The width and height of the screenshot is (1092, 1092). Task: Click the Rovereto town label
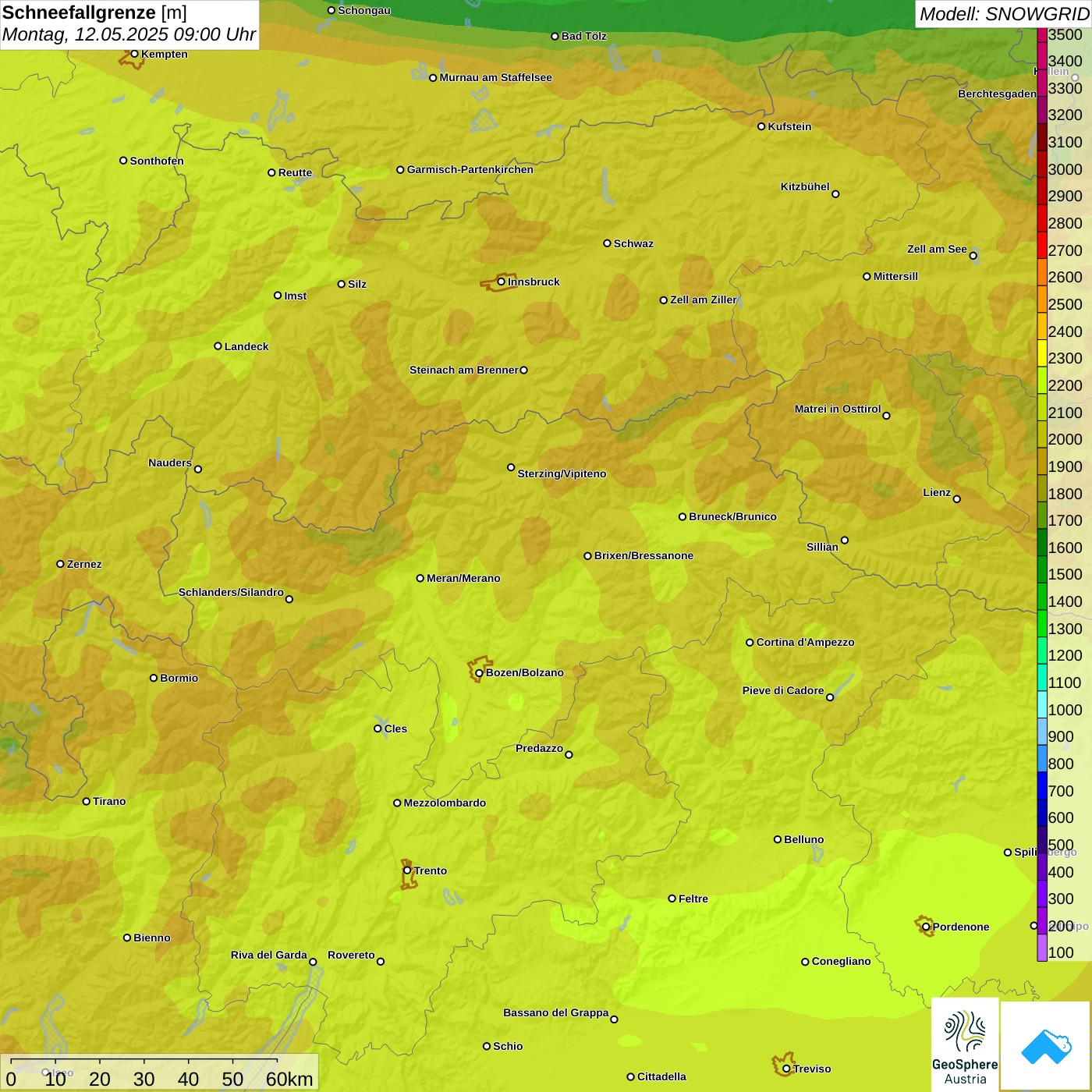coord(351,955)
